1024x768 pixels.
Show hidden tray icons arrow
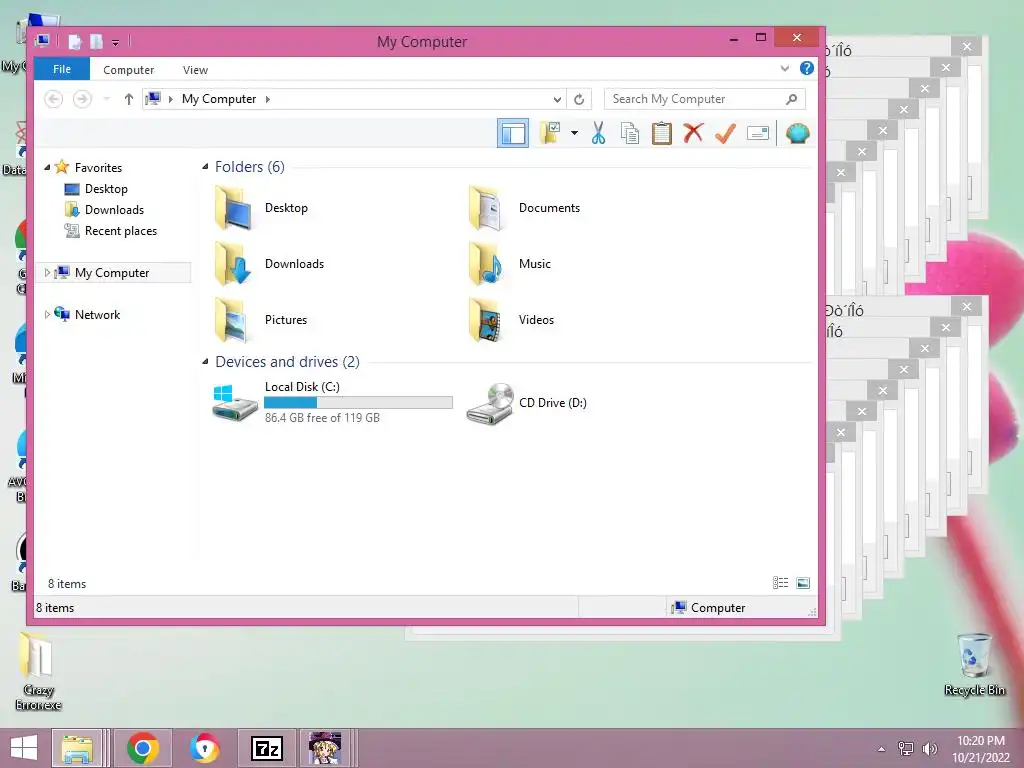point(882,749)
